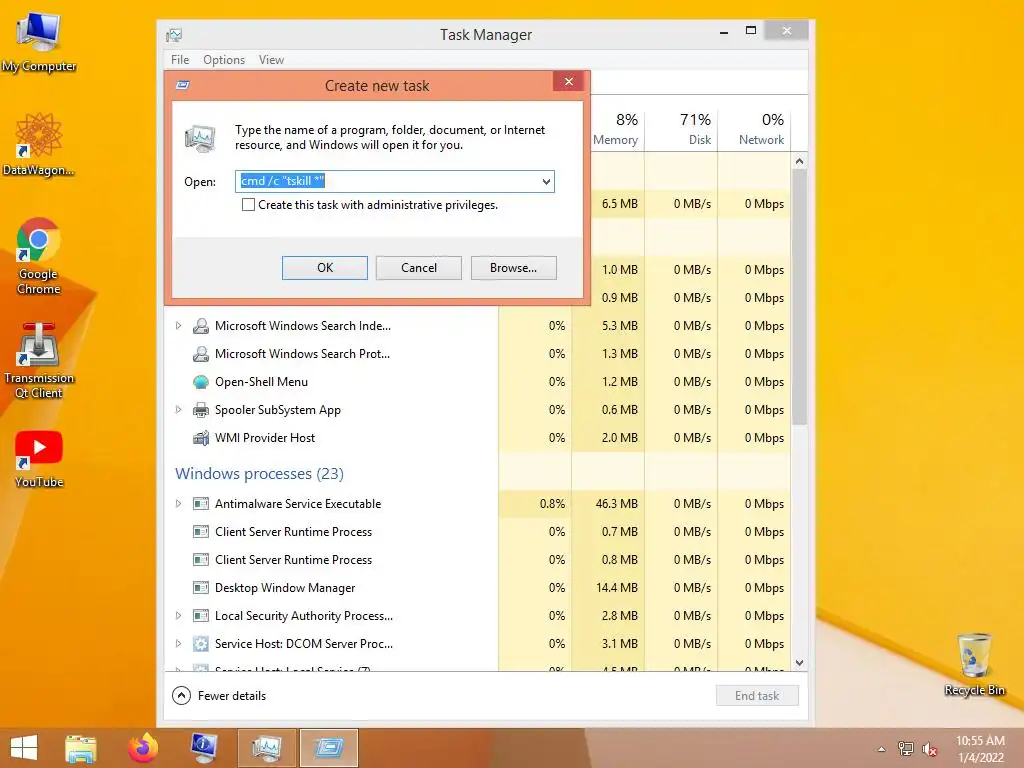The height and width of the screenshot is (768, 1024).
Task: Enable create task with administrative privileges
Action: tap(248, 205)
